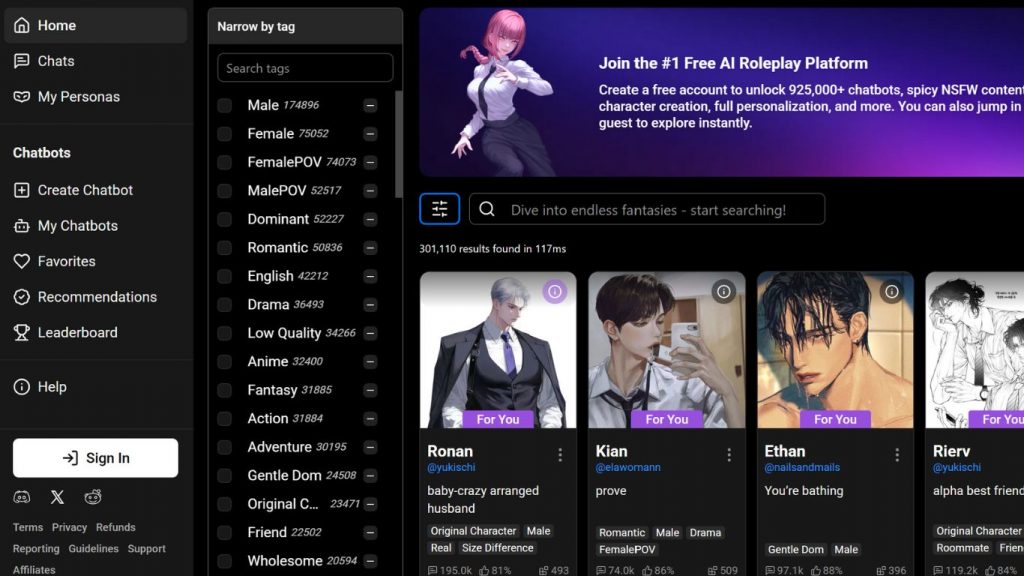The height and width of the screenshot is (576, 1024).
Task: Click the Reddit community icon
Action: (x=93, y=497)
